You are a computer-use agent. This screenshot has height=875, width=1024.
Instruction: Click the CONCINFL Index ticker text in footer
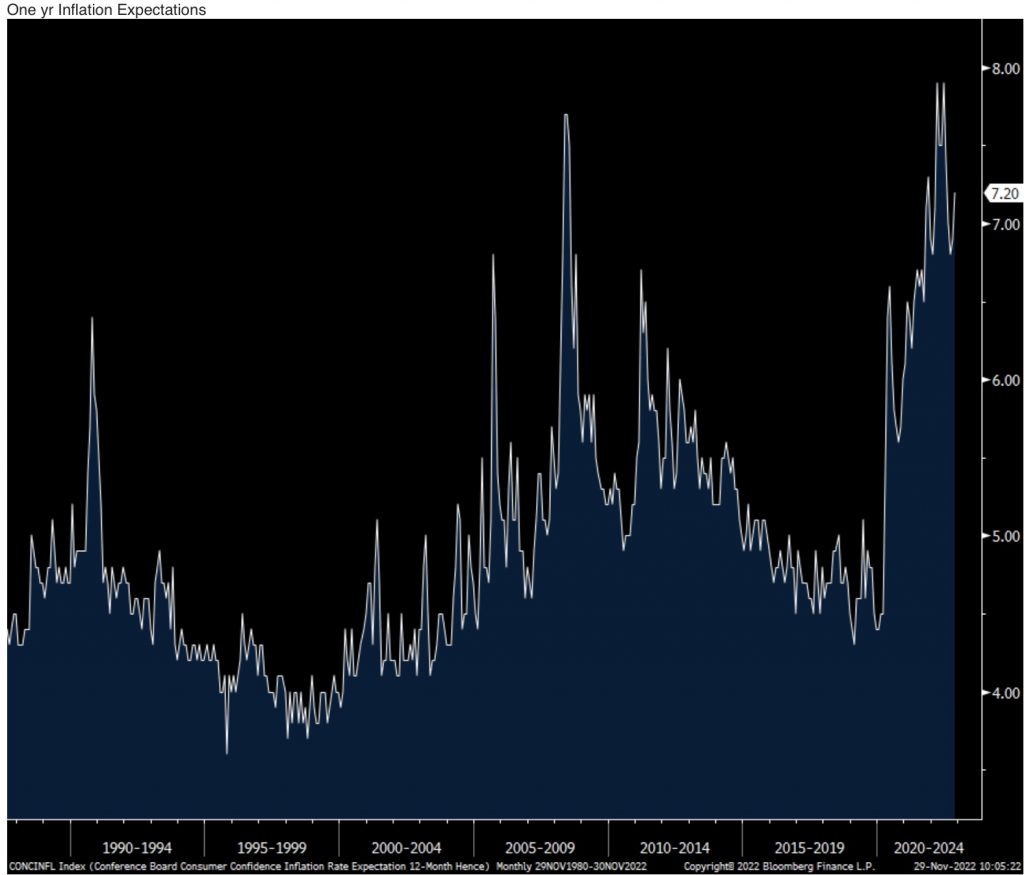pos(48,866)
